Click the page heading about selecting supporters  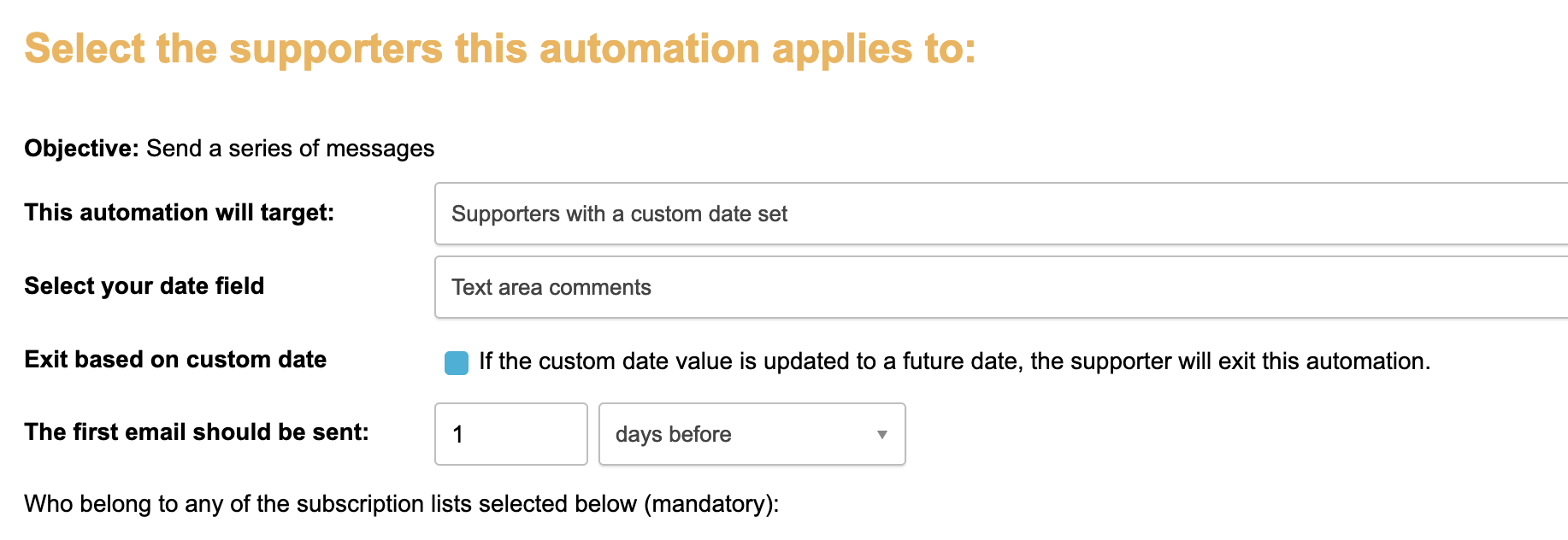tap(500, 49)
